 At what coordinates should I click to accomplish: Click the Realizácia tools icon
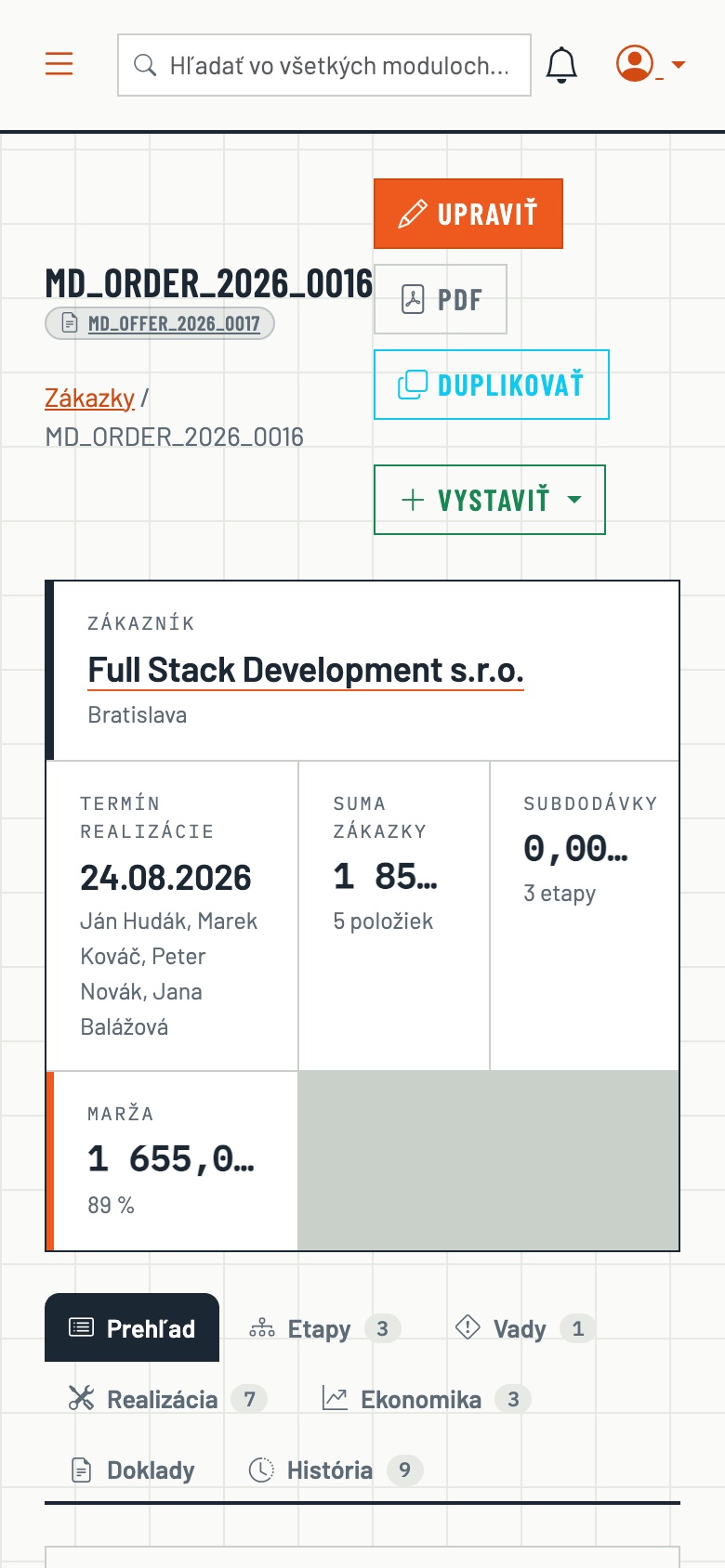pos(82,1398)
